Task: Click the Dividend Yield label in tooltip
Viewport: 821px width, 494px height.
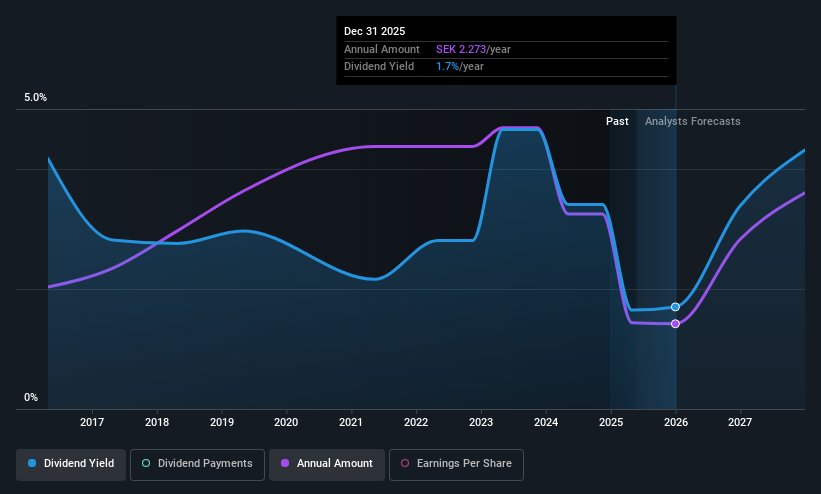Action: coord(379,67)
